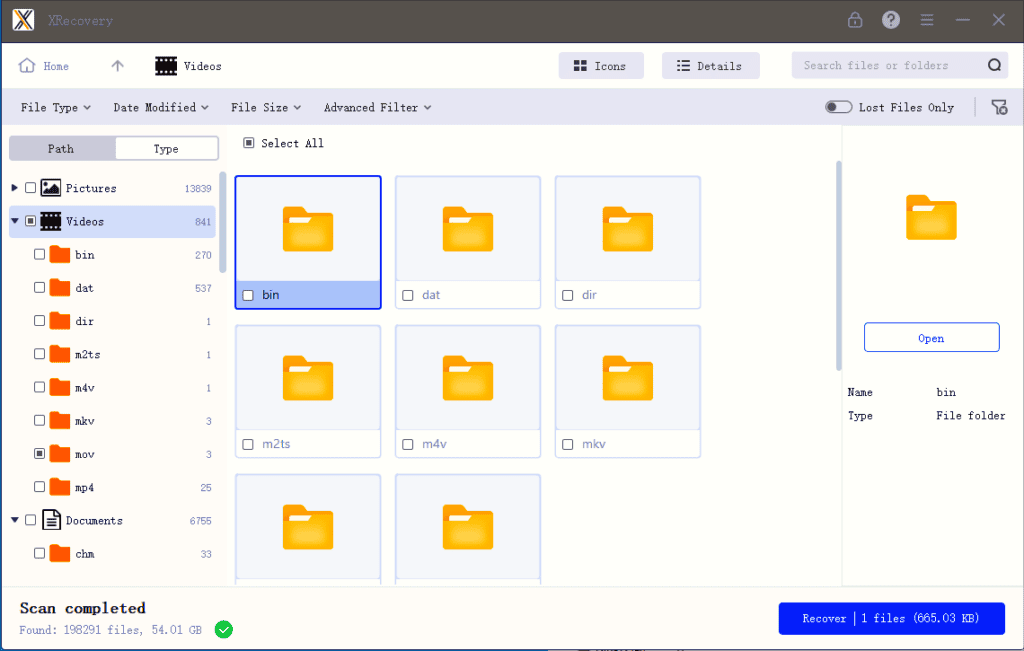Click the Recover button
The height and width of the screenshot is (651, 1024).
click(x=891, y=618)
